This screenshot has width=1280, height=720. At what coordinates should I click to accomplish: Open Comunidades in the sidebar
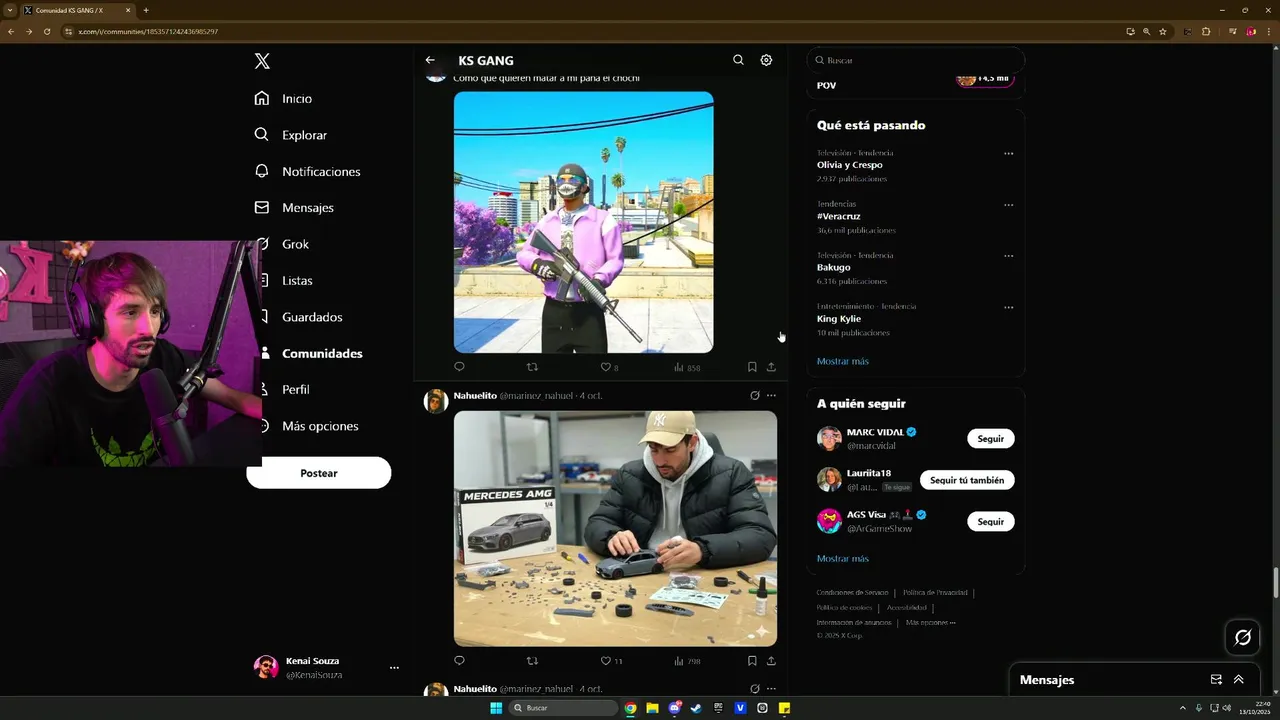(x=322, y=353)
